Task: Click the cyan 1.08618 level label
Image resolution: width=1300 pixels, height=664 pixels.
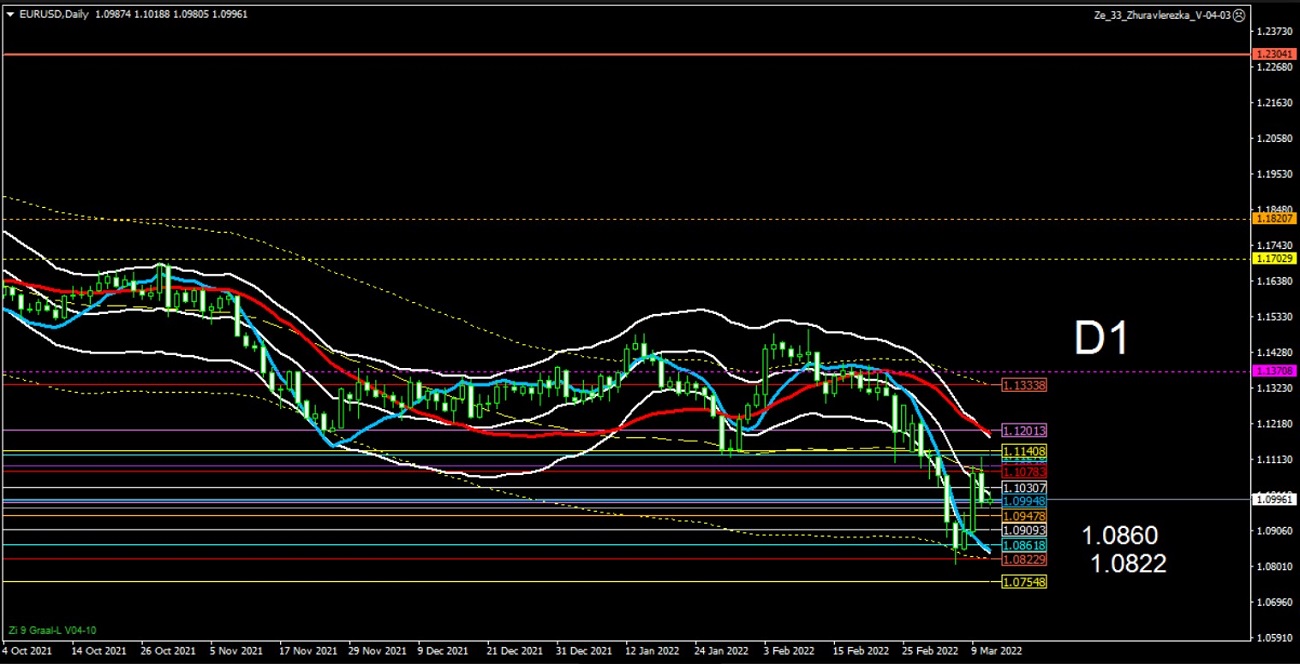Action: pyautogui.click(x=1023, y=546)
